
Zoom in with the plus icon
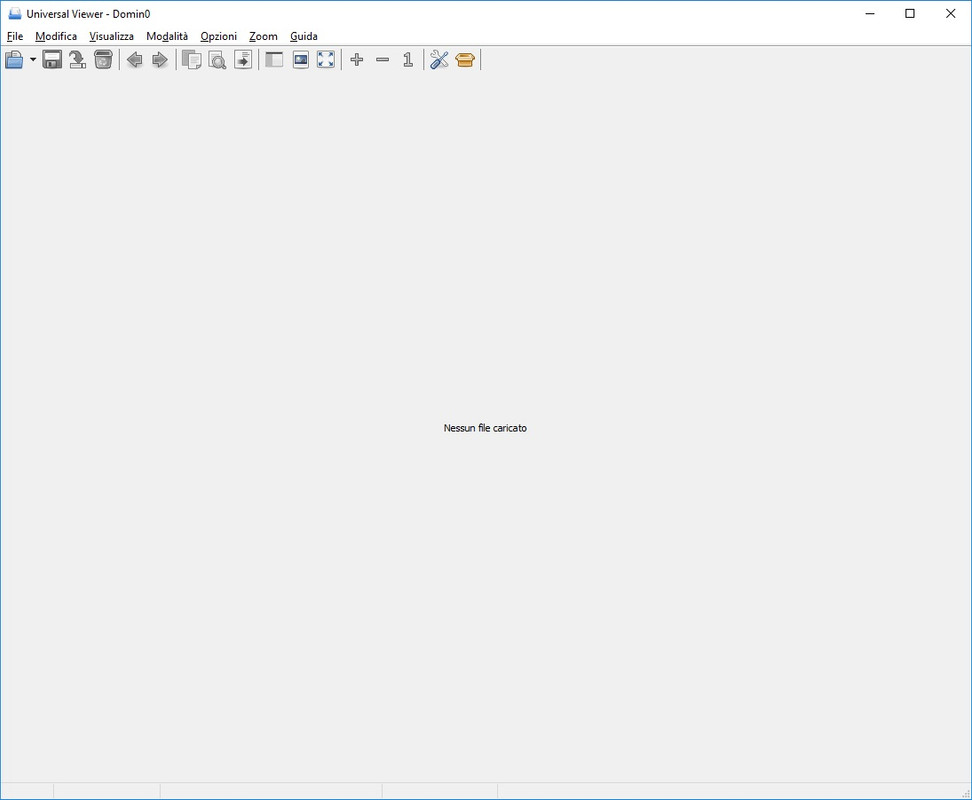(x=357, y=60)
